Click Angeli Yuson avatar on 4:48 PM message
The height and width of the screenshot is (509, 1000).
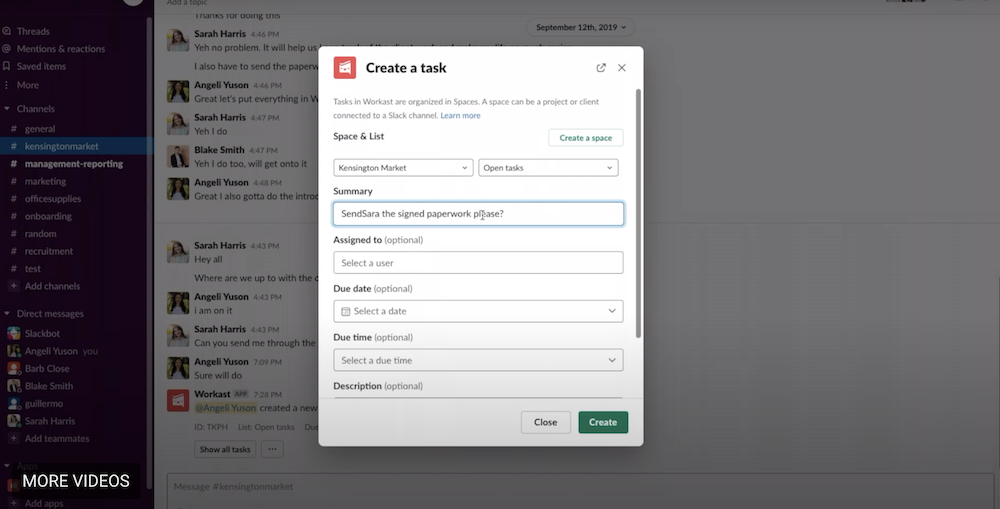pos(178,189)
